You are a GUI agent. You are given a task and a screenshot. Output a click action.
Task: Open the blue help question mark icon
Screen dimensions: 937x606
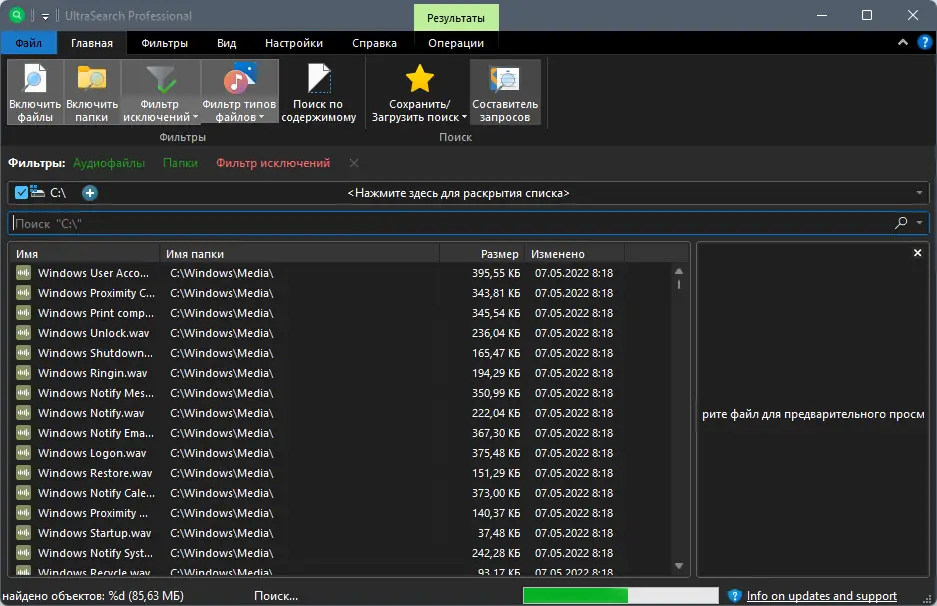pyautogui.click(x=924, y=42)
